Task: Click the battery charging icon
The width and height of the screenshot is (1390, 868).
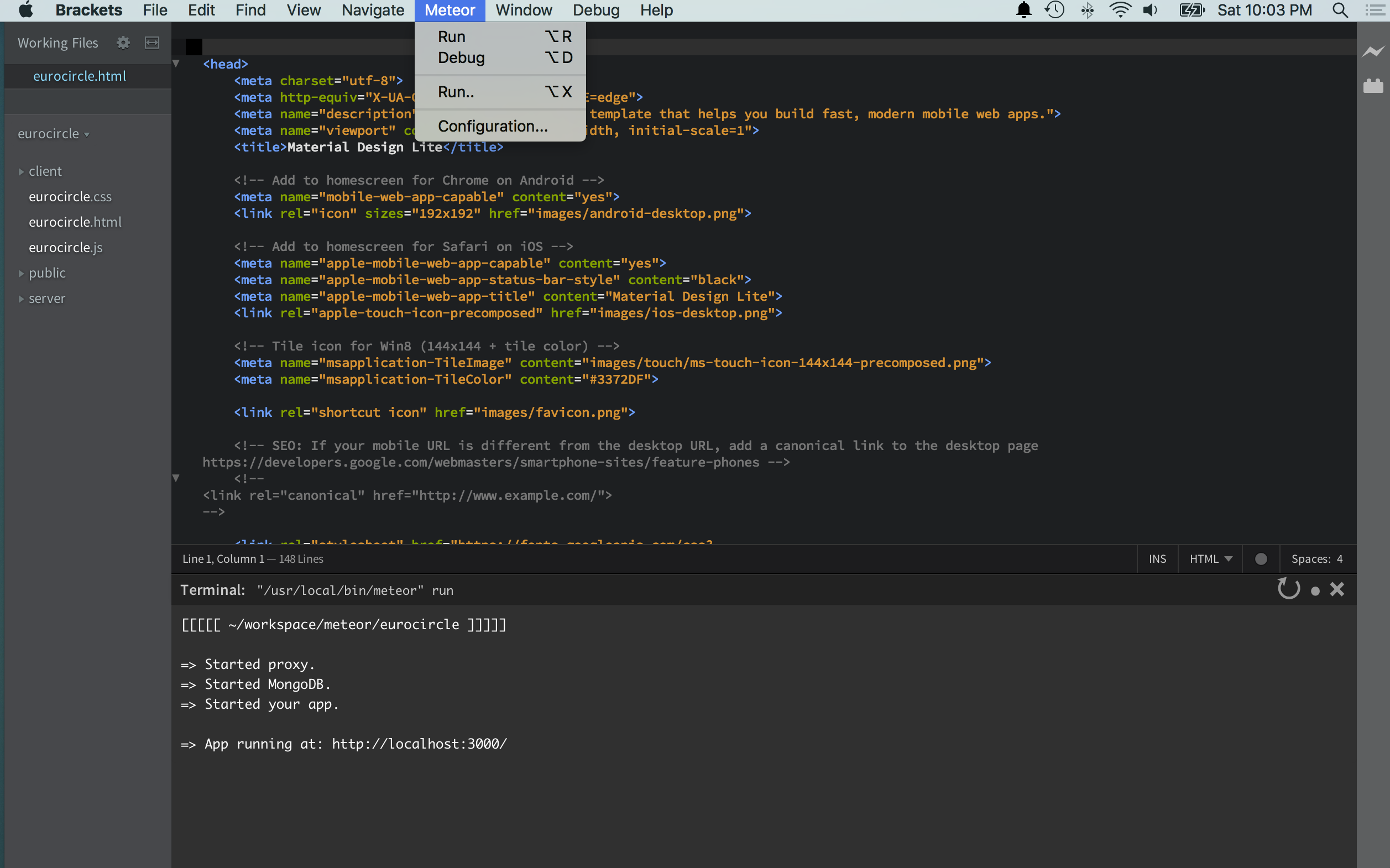Action: point(1192,11)
